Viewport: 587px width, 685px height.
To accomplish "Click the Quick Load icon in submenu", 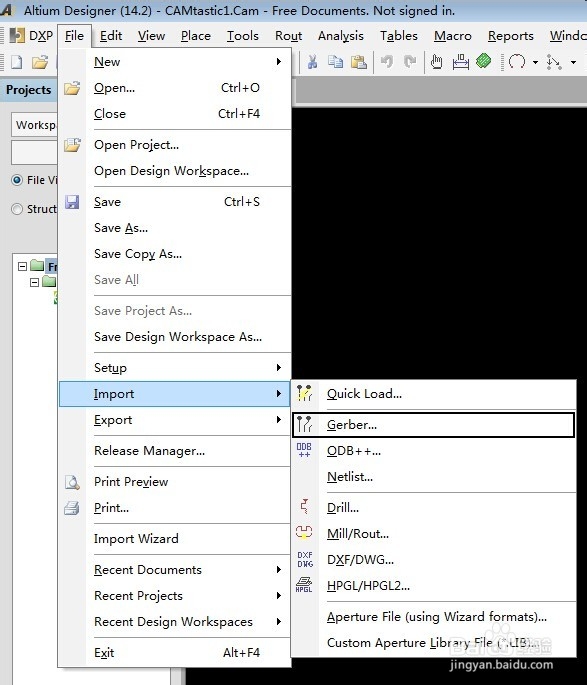I will click(304, 393).
